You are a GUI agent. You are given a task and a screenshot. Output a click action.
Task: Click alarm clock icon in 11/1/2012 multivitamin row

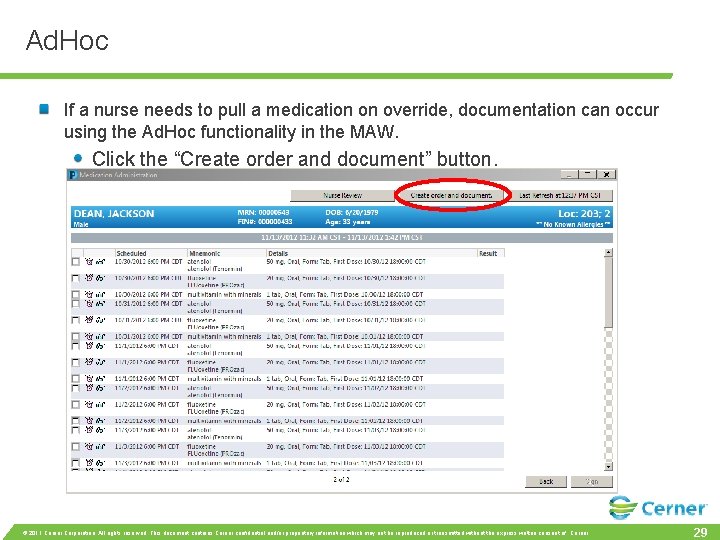pyautogui.click(x=89, y=379)
